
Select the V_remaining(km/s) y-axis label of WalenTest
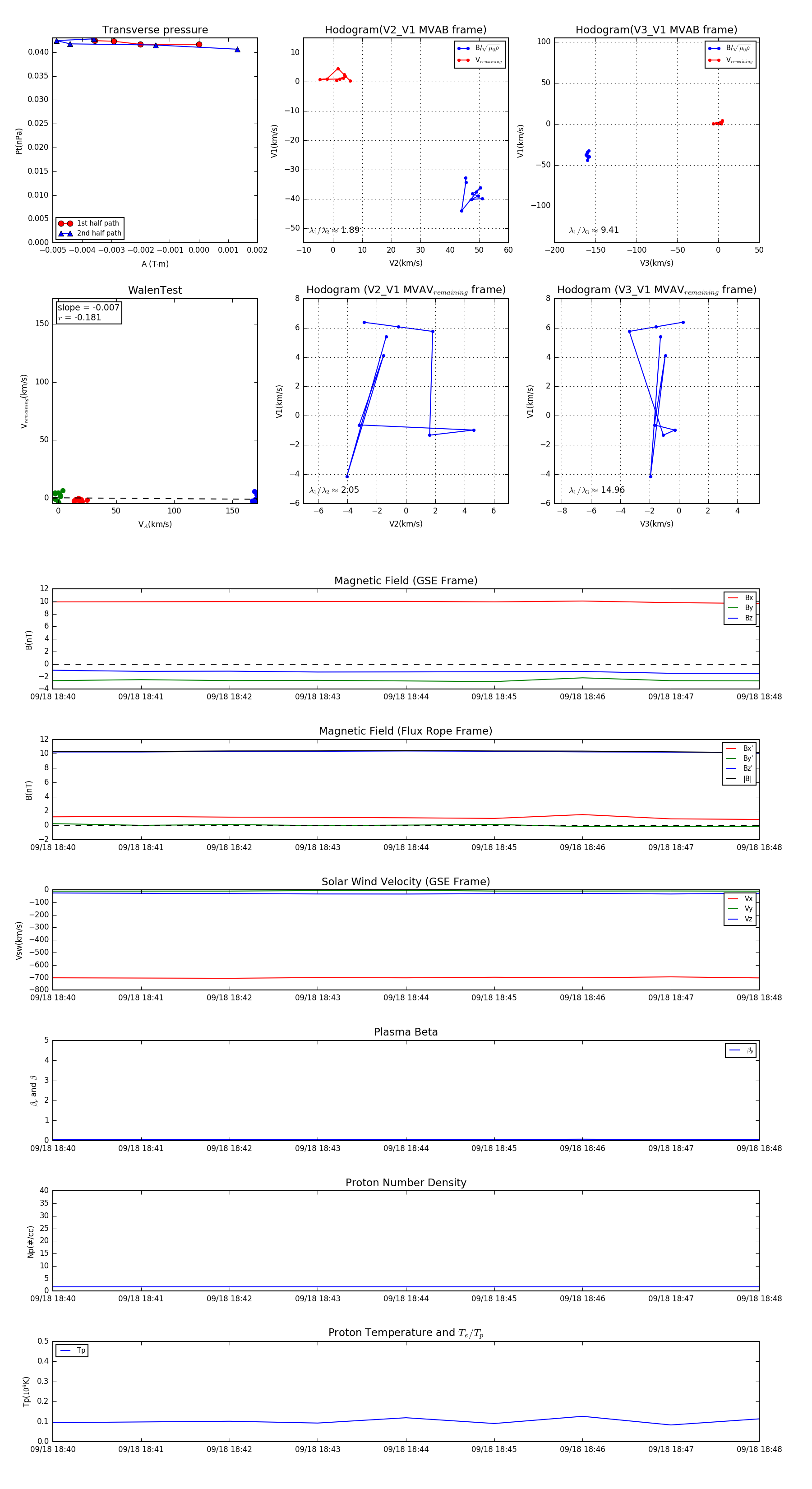pos(24,401)
